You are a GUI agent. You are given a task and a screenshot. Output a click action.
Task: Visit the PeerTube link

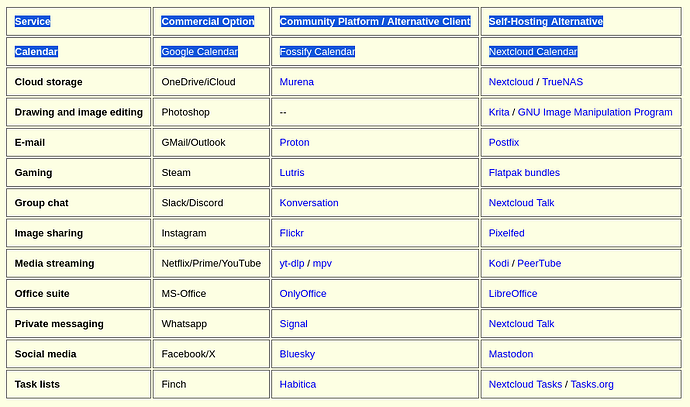click(539, 264)
